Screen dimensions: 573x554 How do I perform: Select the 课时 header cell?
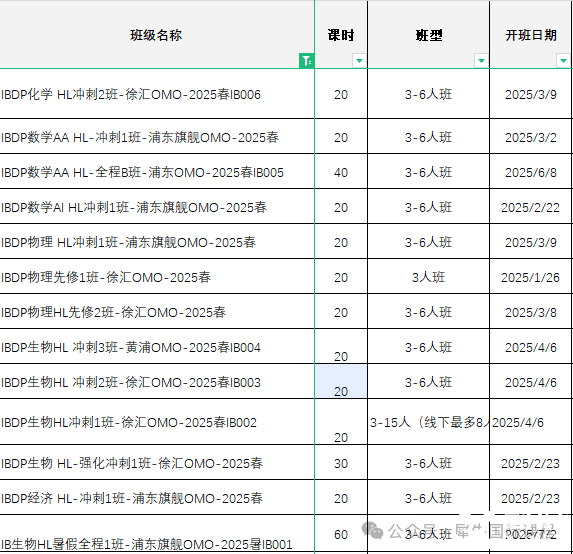point(341,35)
